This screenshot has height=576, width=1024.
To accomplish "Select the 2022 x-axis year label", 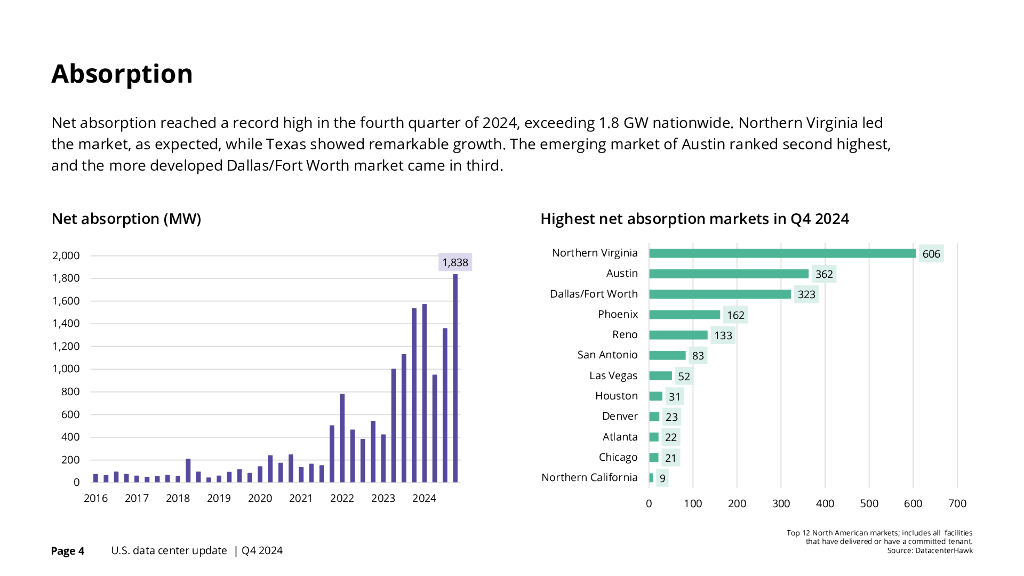I will [342, 498].
